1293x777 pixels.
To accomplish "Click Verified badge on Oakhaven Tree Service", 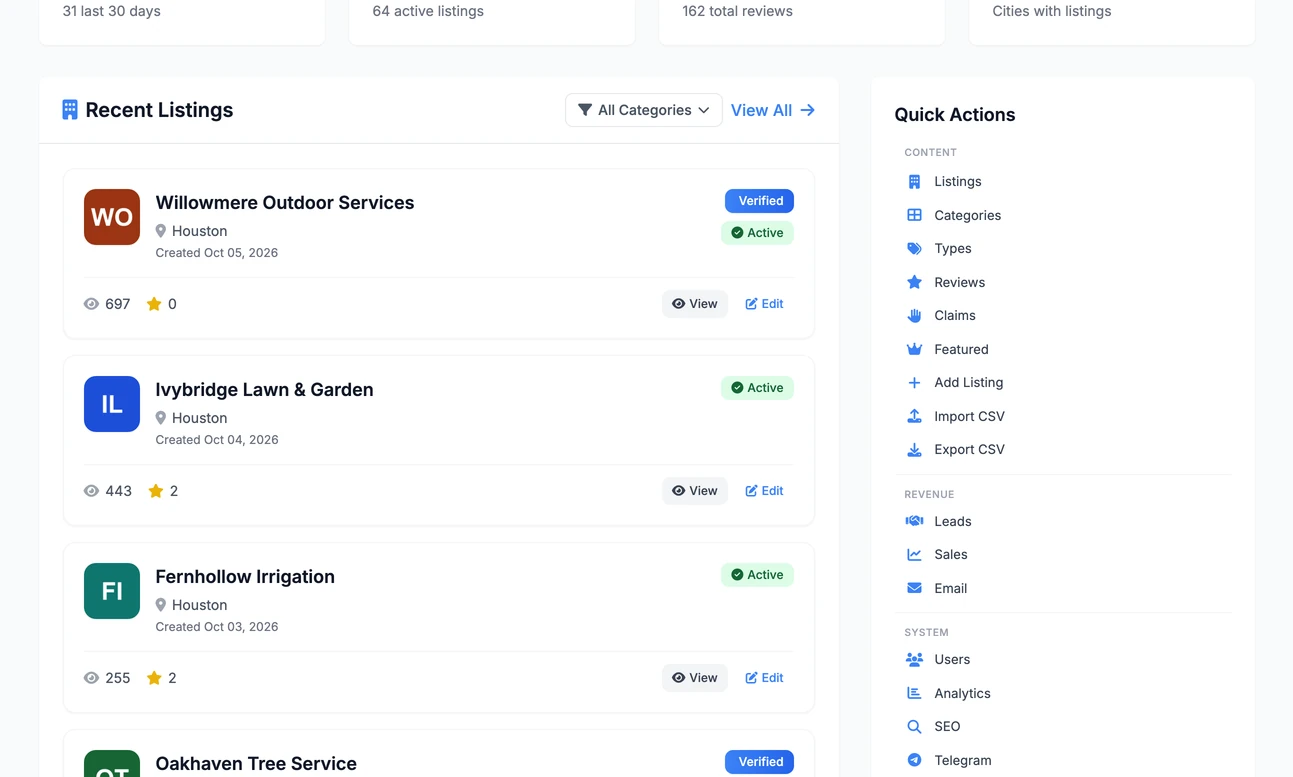I will [x=760, y=762].
